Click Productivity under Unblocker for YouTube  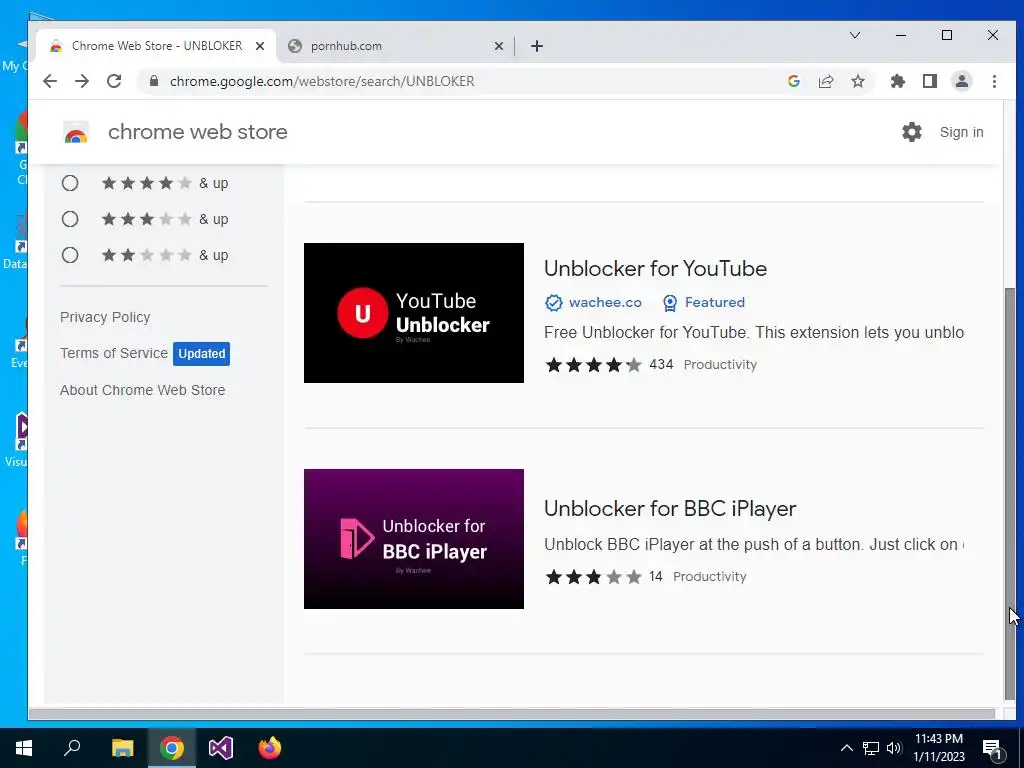point(720,364)
